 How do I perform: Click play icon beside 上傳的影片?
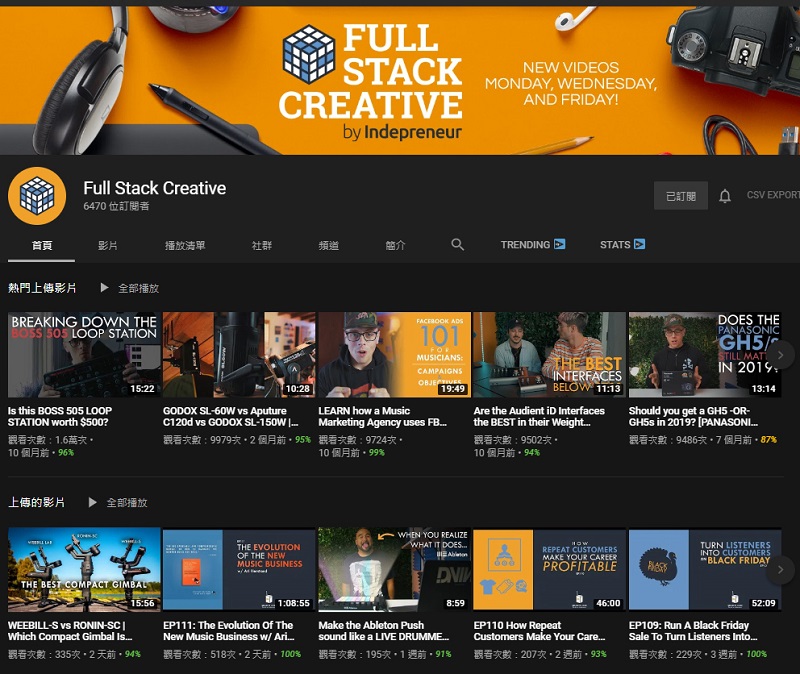(x=93, y=502)
